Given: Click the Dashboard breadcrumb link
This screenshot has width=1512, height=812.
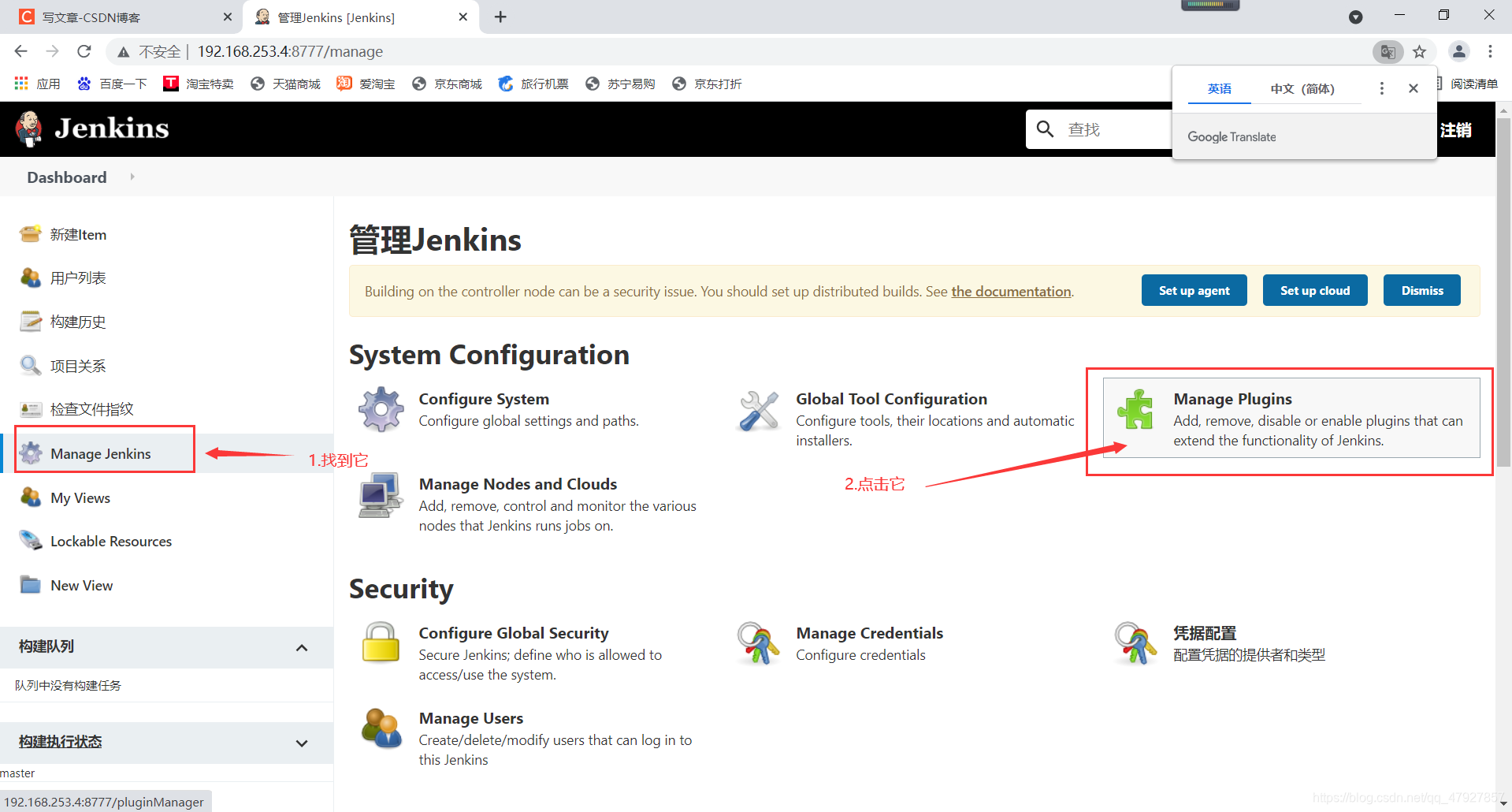Looking at the screenshot, I should 67,177.
